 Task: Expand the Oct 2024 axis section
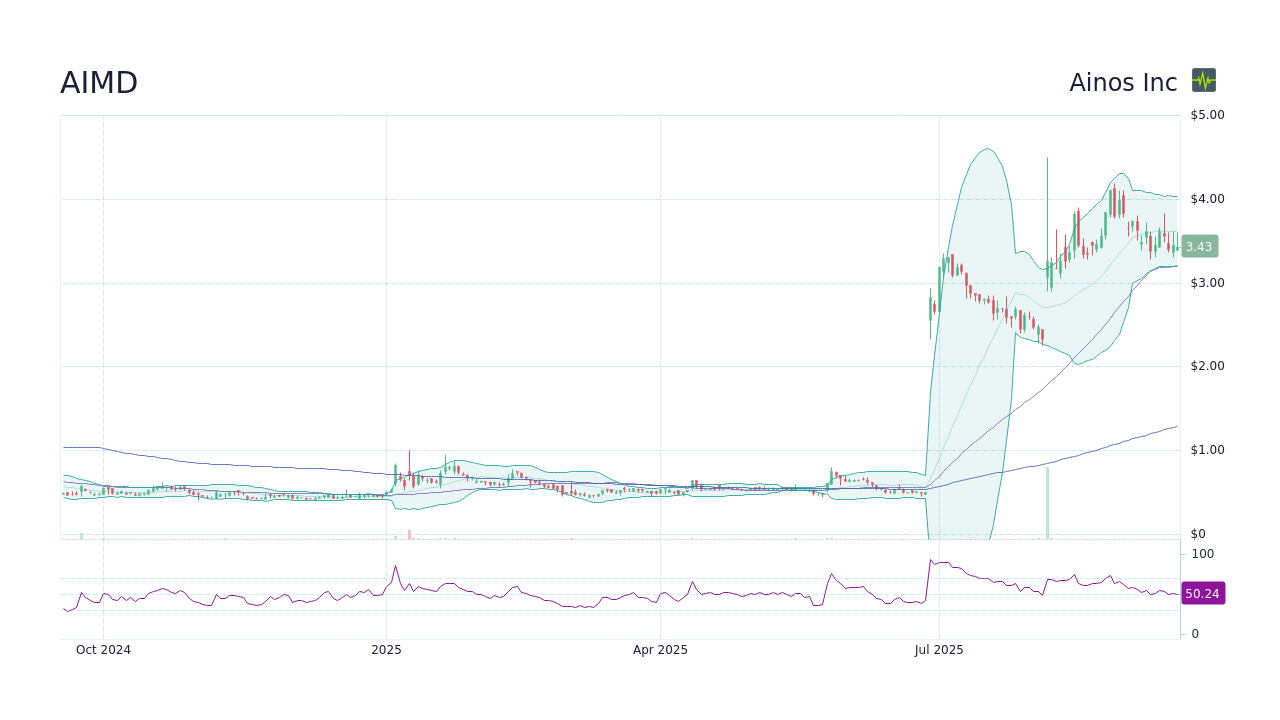[103, 650]
